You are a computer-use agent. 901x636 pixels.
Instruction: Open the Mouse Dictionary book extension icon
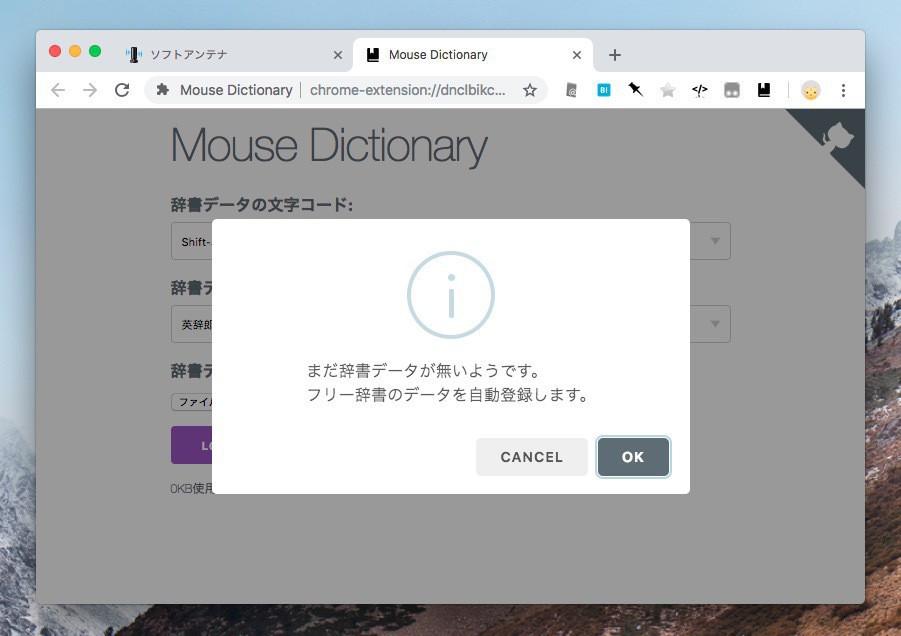pyautogui.click(x=764, y=90)
